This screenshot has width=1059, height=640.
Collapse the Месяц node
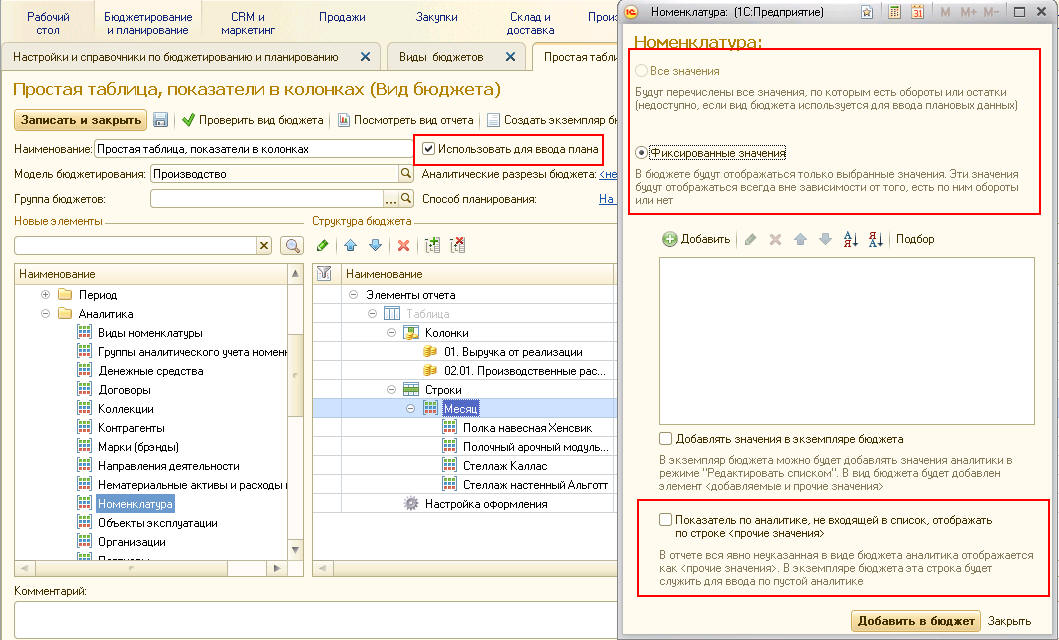pyautogui.click(x=410, y=408)
